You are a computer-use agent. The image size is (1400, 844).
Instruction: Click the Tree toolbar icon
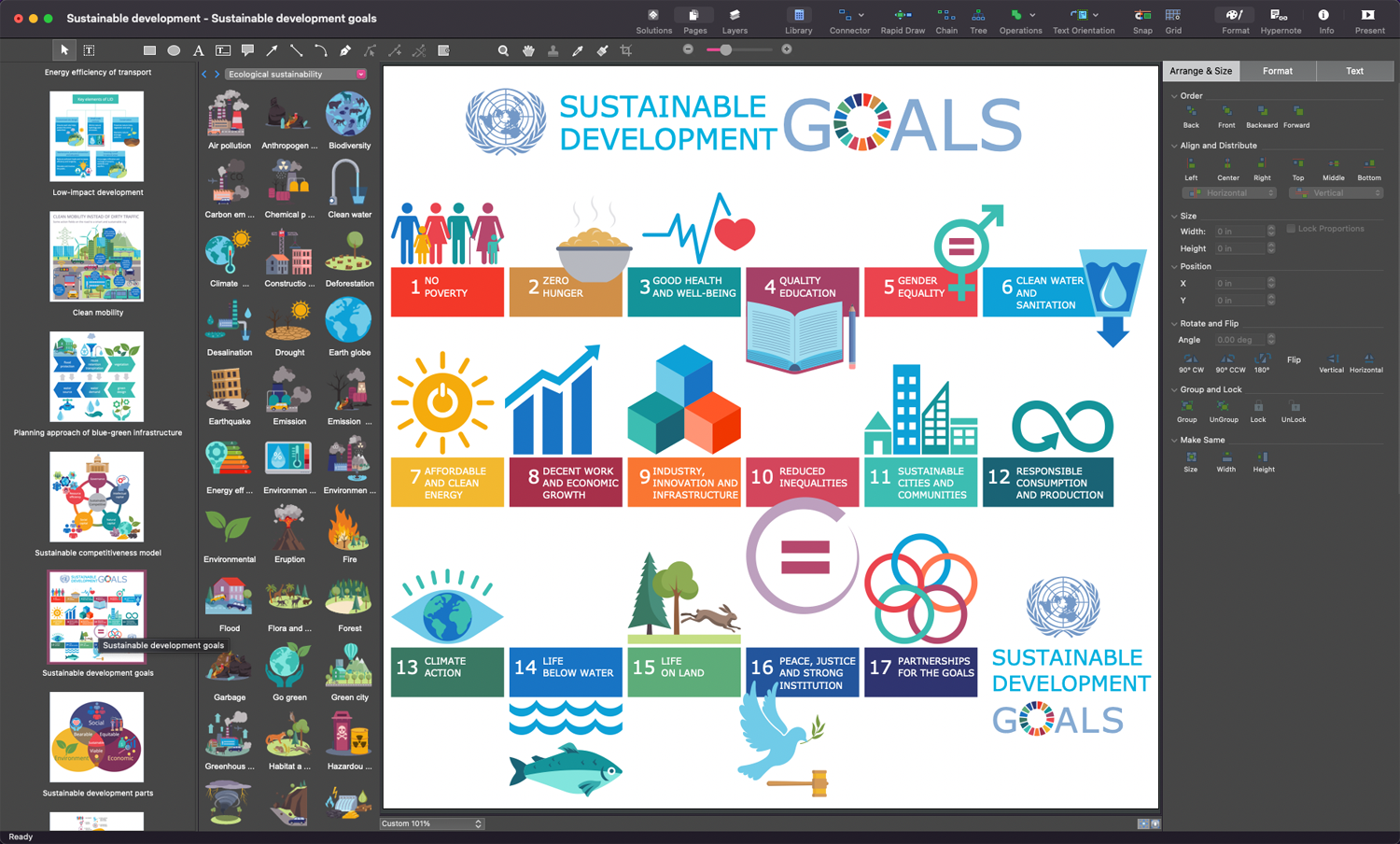tap(978, 21)
